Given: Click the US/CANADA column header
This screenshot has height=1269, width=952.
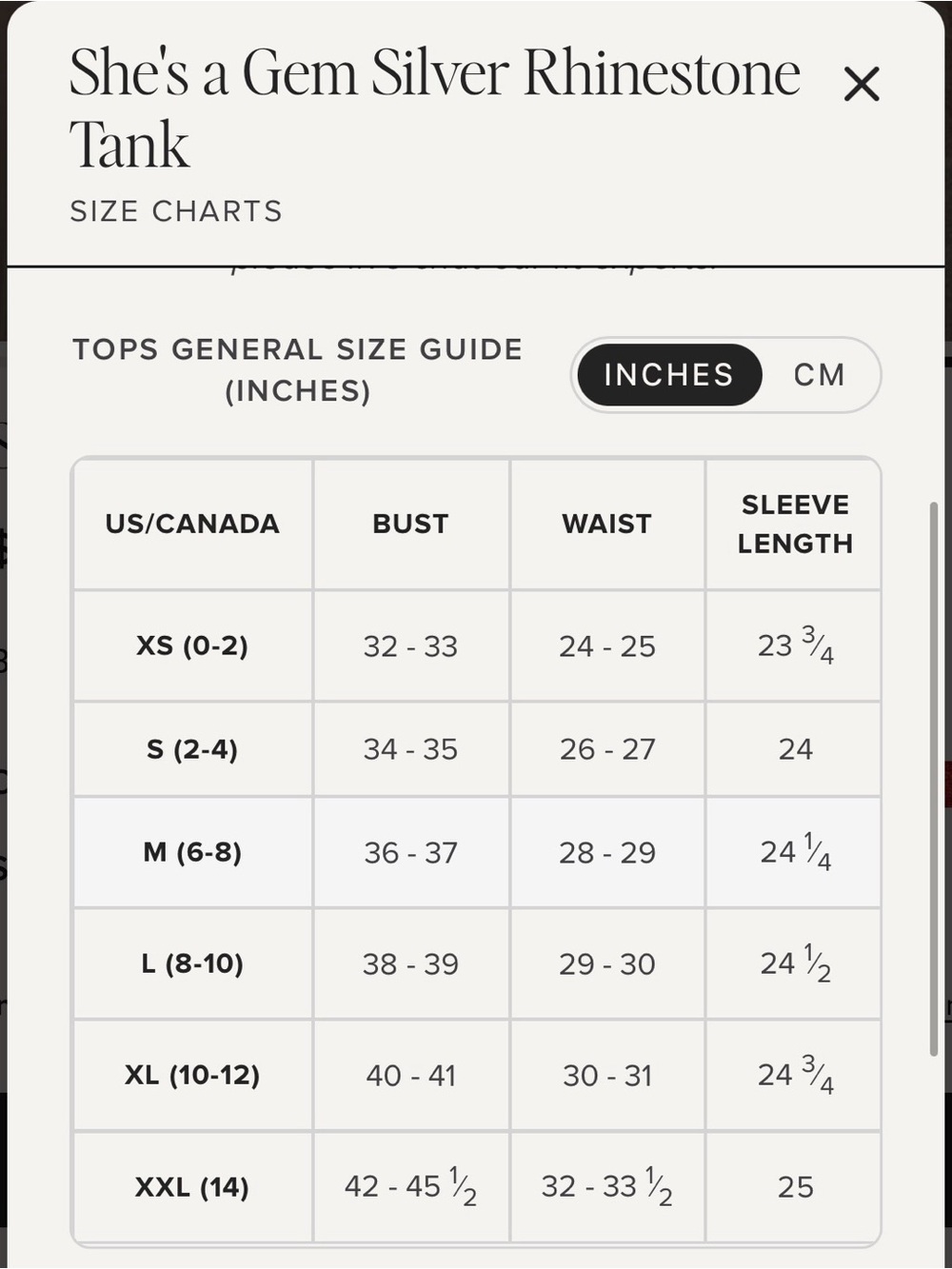Looking at the screenshot, I should 192,524.
